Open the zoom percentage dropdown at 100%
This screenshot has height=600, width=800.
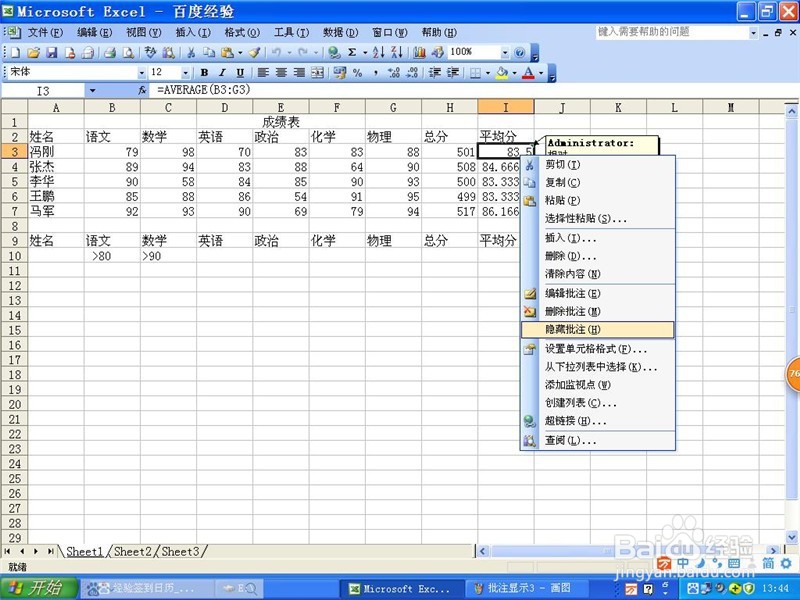pyautogui.click(x=505, y=53)
